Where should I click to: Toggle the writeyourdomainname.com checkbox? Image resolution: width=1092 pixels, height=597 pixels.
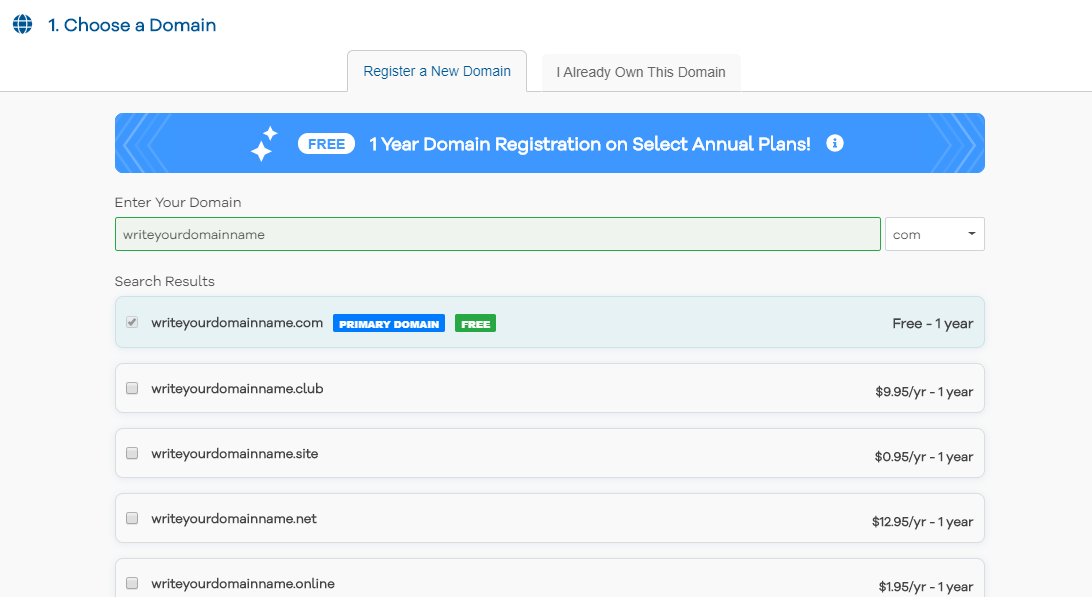point(132,323)
